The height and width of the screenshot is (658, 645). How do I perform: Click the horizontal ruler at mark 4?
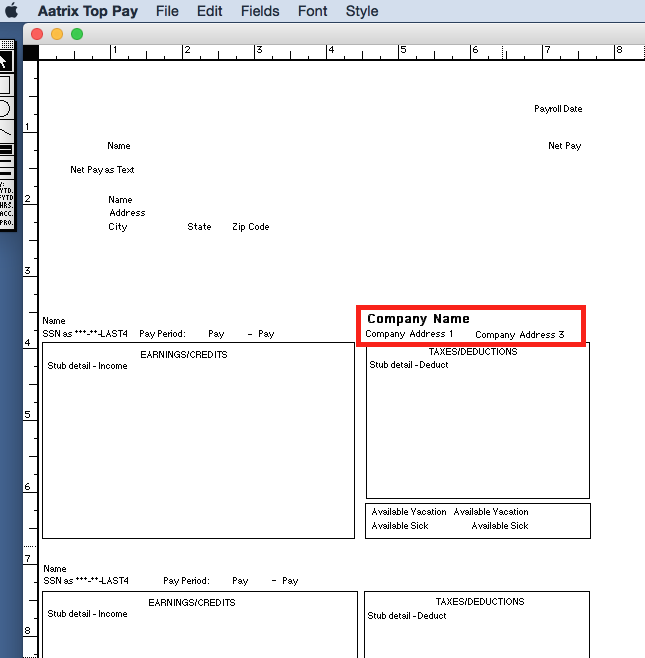point(327,52)
